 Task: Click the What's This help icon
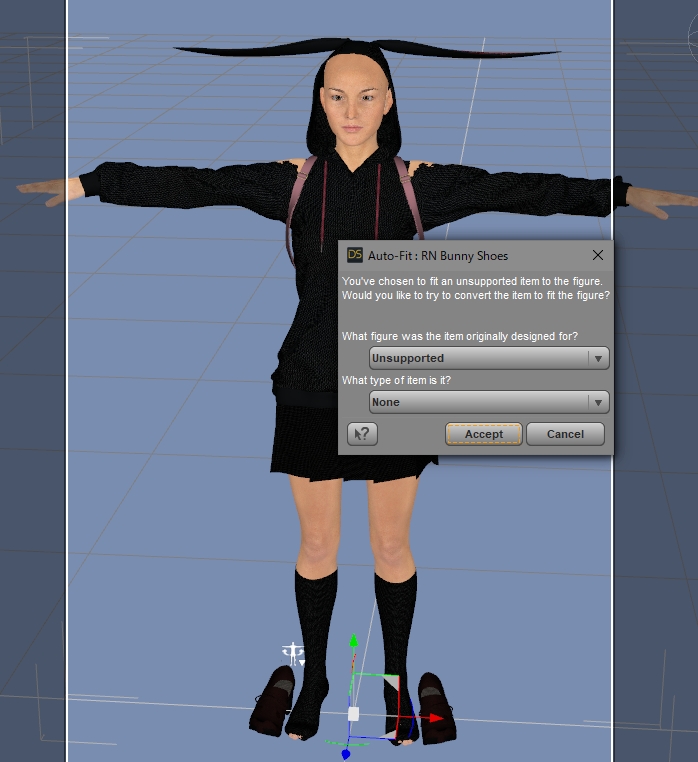362,433
